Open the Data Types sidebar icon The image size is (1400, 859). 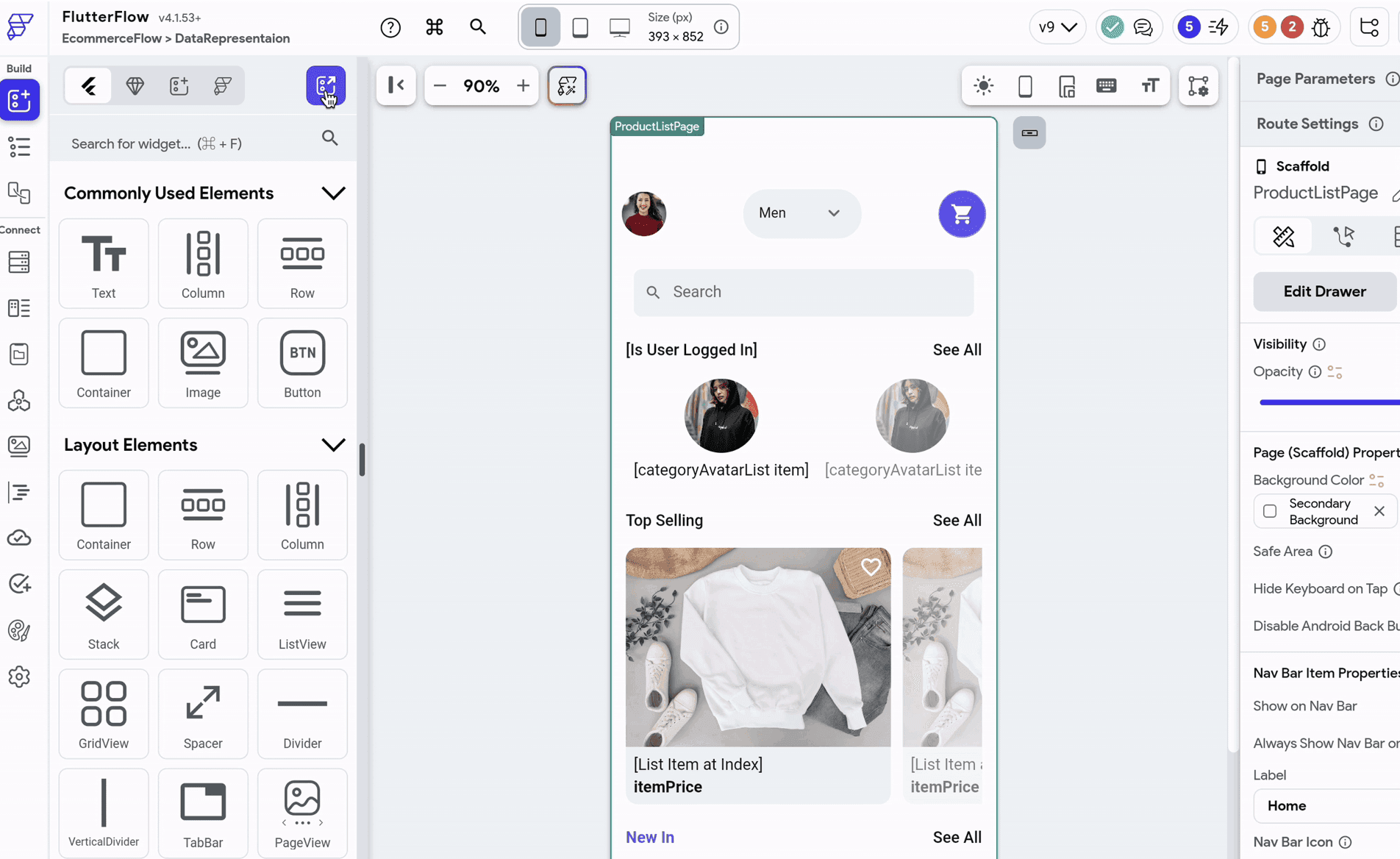point(19,308)
